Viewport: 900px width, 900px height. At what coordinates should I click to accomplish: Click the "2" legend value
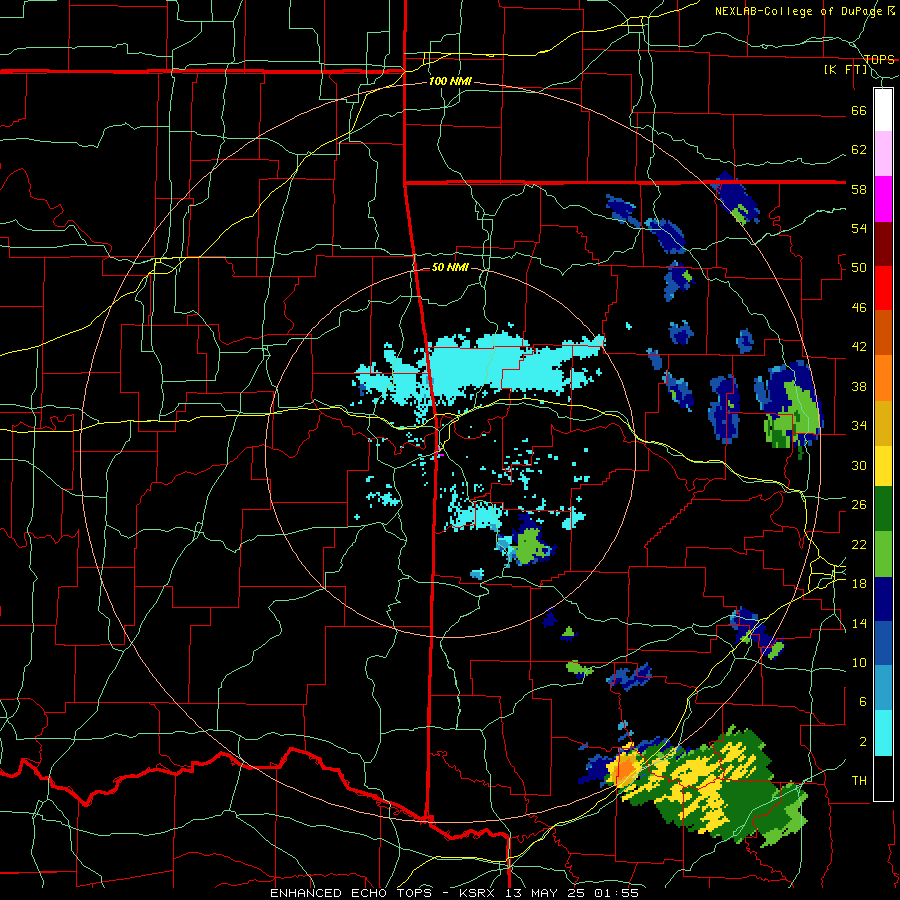pyautogui.click(x=863, y=742)
